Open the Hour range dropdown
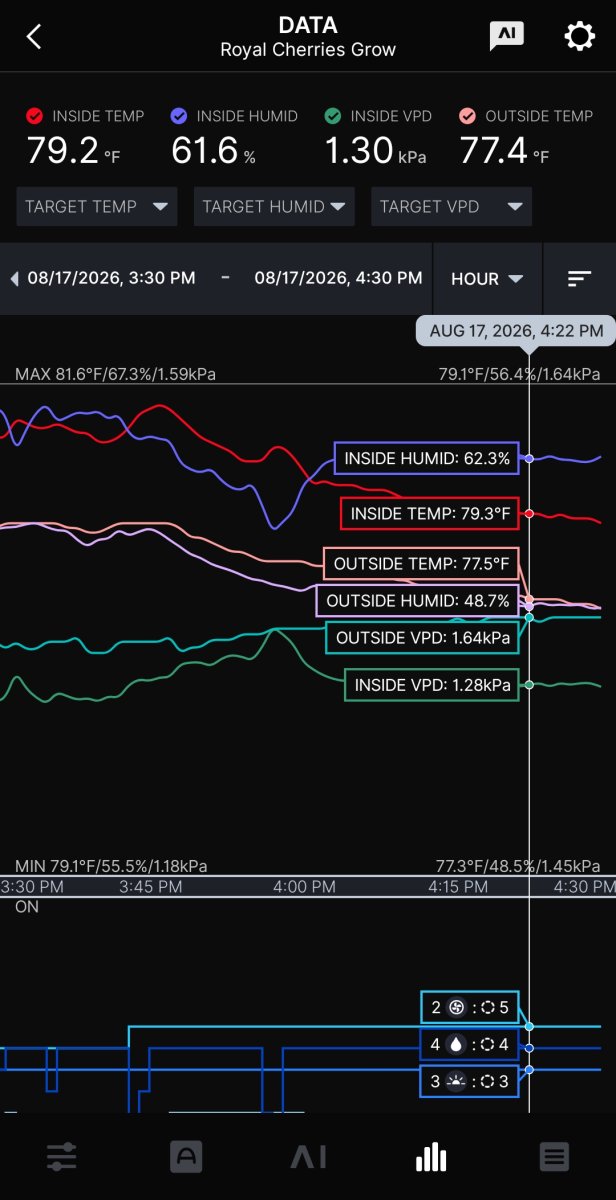Viewport: 616px width, 1200px height. pos(487,279)
